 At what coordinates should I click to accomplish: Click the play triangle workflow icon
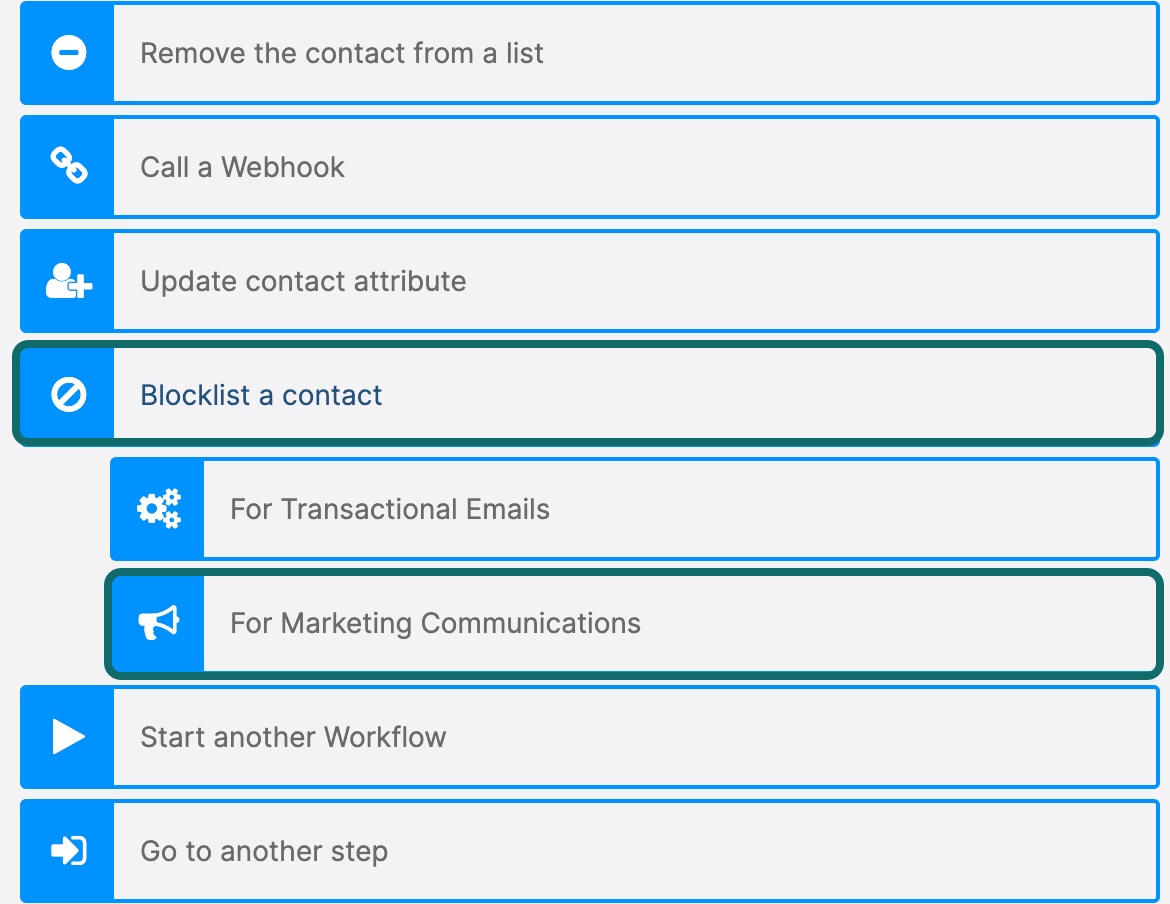point(68,737)
